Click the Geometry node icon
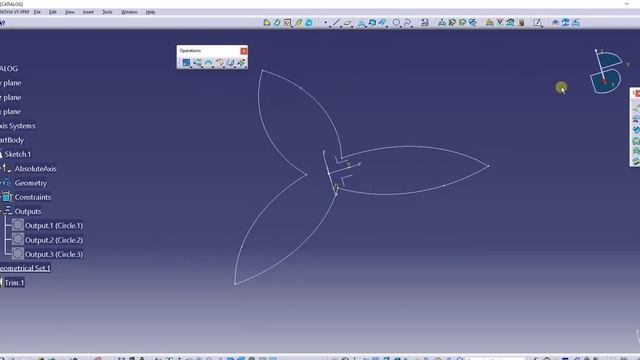 click(7, 182)
